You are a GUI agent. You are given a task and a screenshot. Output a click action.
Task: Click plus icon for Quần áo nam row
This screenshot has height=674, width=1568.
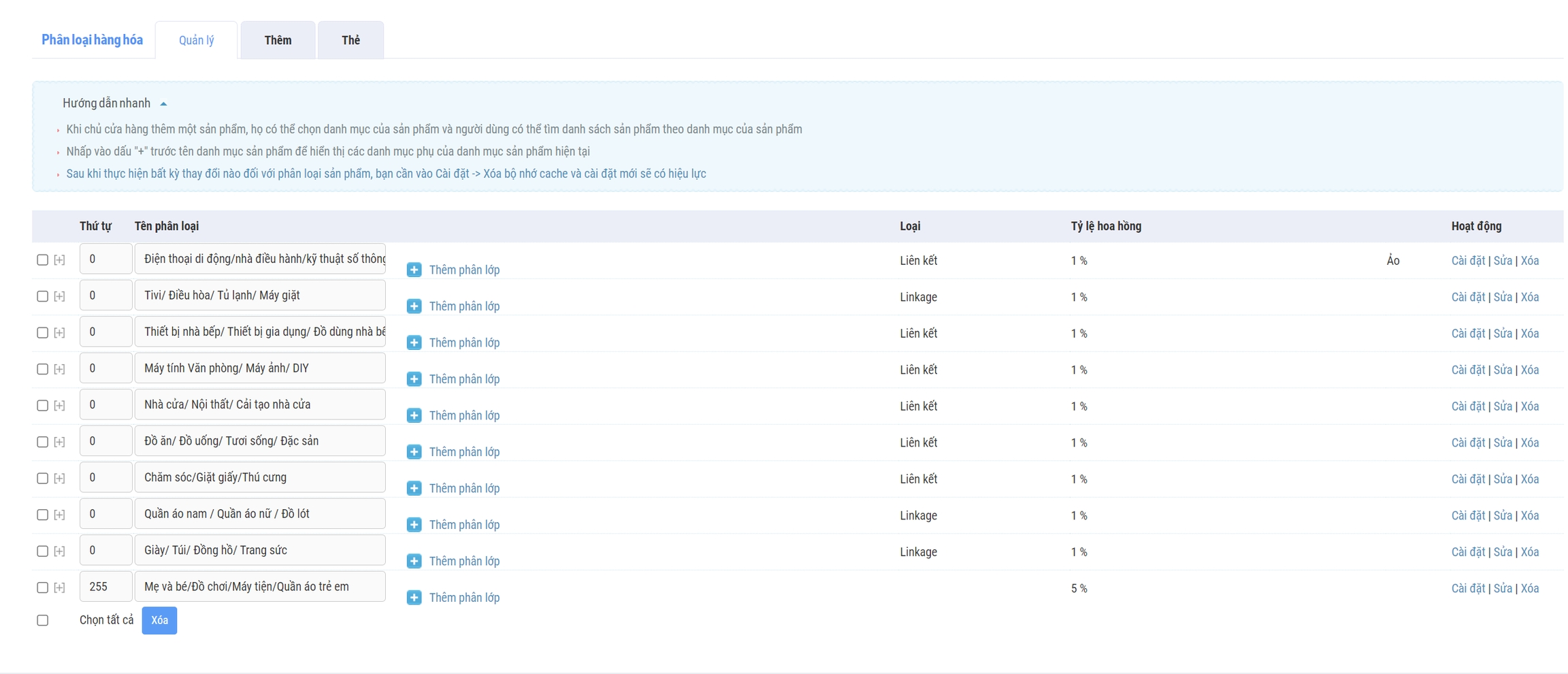[x=414, y=525]
